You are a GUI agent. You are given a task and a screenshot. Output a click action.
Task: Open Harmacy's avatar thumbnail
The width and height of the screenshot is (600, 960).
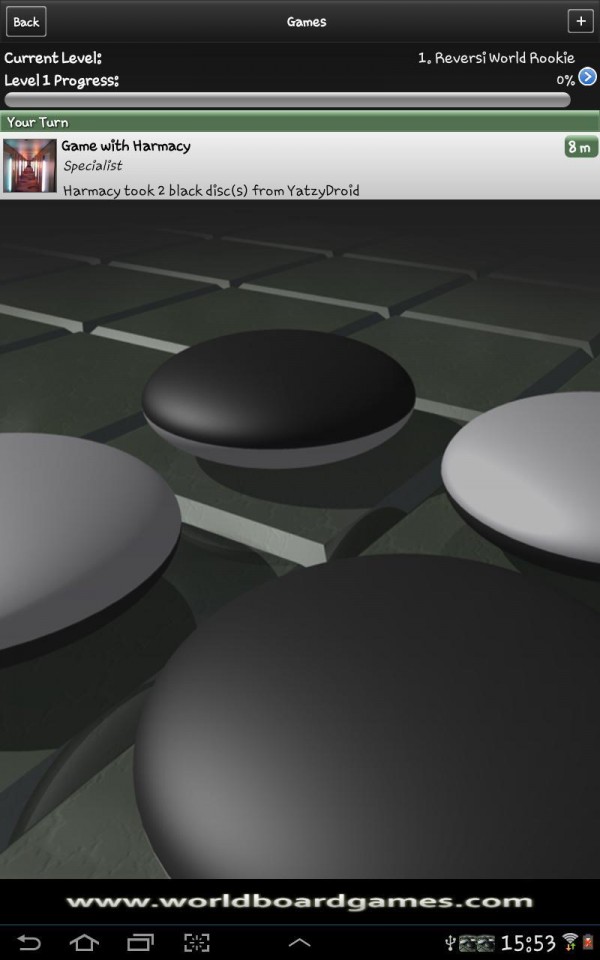click(30, 166)
